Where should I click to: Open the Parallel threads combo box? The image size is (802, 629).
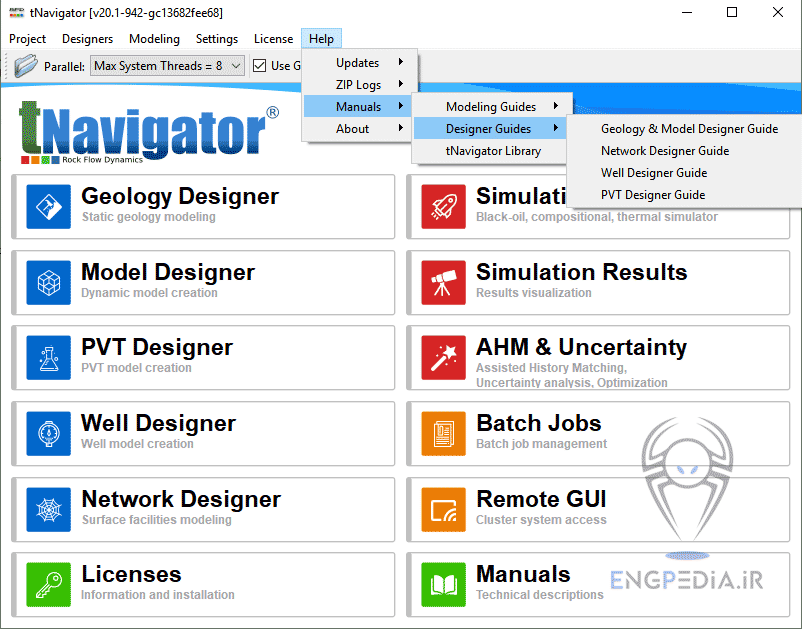pos(168,65)
